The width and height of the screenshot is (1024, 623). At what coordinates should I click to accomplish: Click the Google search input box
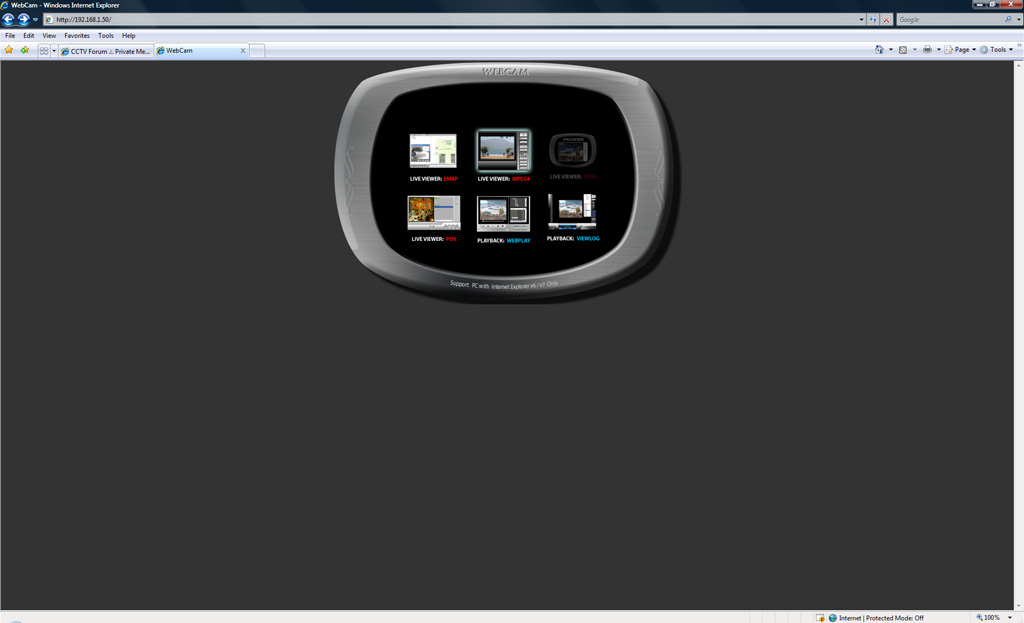click(948, 19)
